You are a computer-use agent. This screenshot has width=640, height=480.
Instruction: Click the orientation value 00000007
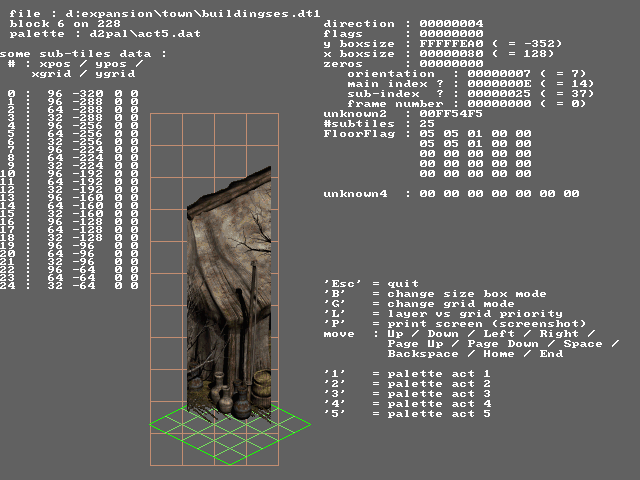point(499,74)
